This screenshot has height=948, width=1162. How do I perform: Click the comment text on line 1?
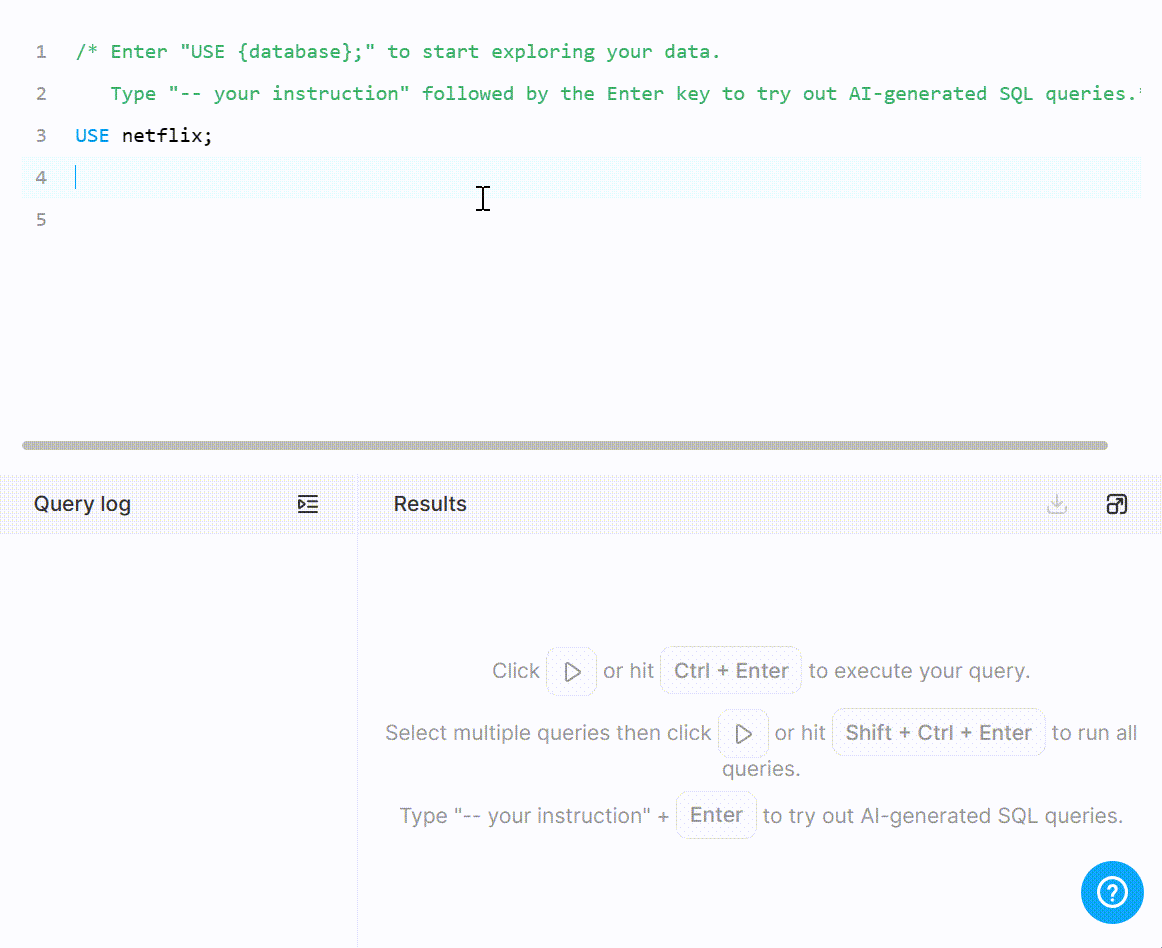(x=397, y=51)
